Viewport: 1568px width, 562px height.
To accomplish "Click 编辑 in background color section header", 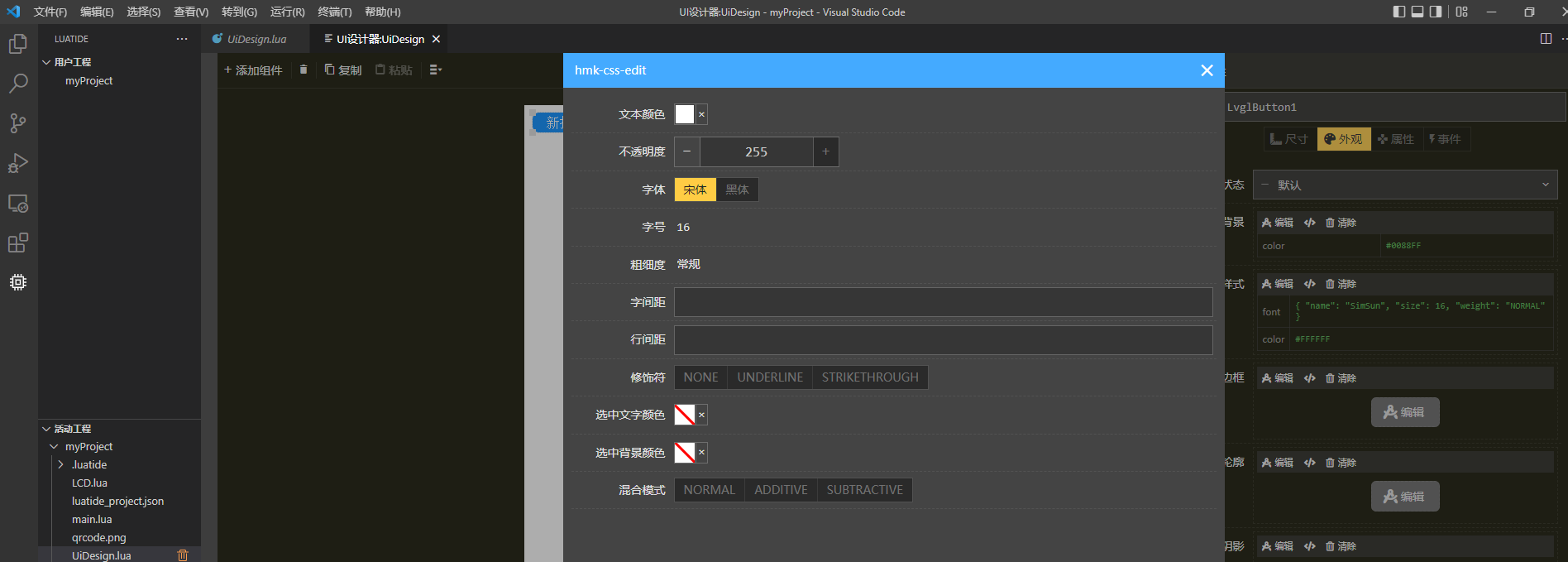I will click(1278, 223).
